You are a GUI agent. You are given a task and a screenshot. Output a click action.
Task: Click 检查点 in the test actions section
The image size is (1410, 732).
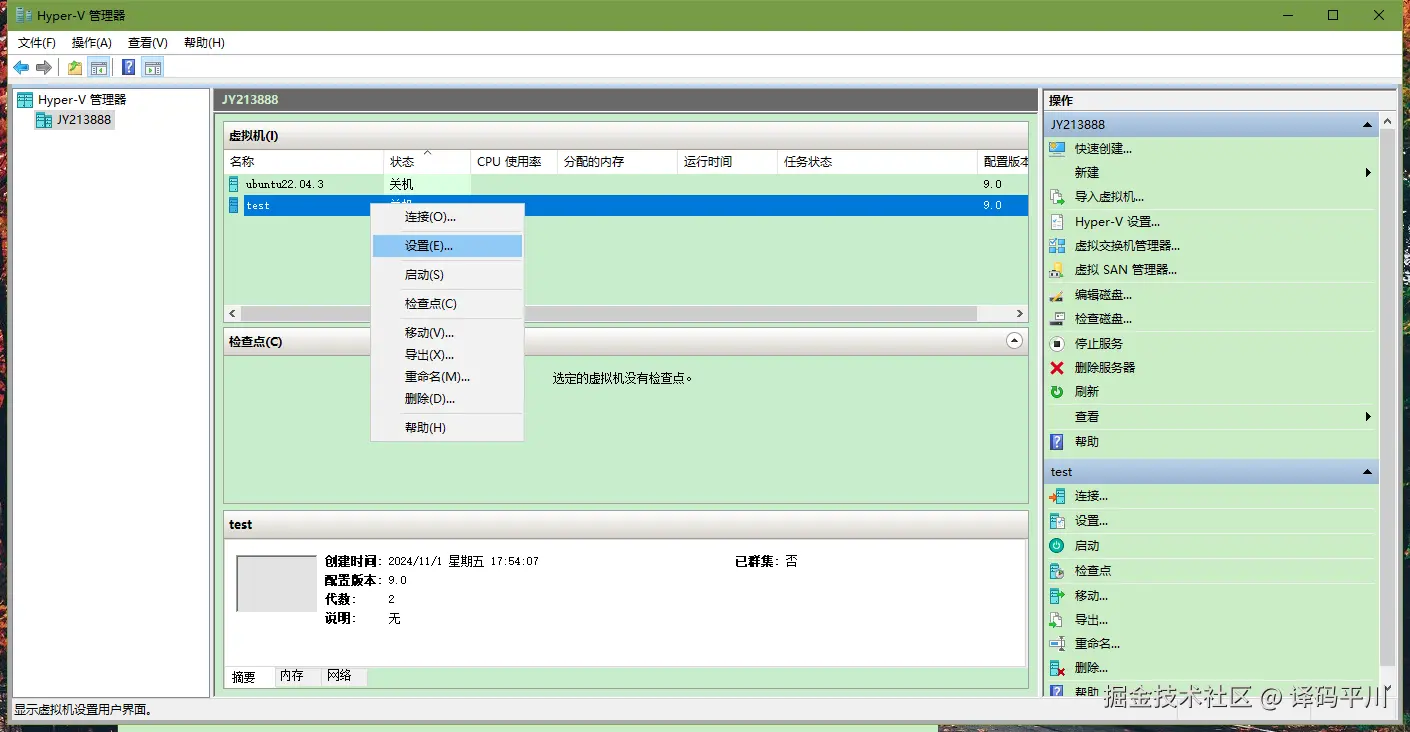[1093, 570]
